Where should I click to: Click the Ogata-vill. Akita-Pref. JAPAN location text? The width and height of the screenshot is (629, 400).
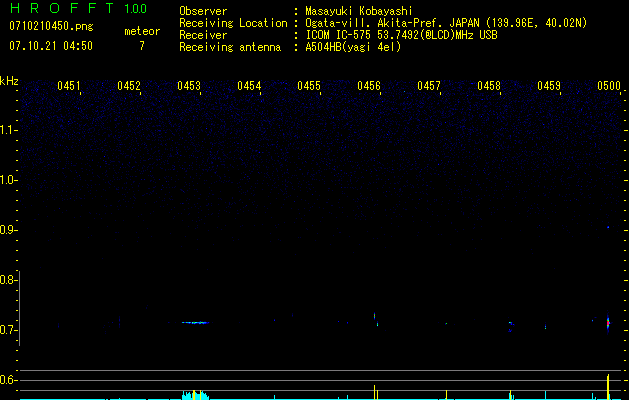446,23
